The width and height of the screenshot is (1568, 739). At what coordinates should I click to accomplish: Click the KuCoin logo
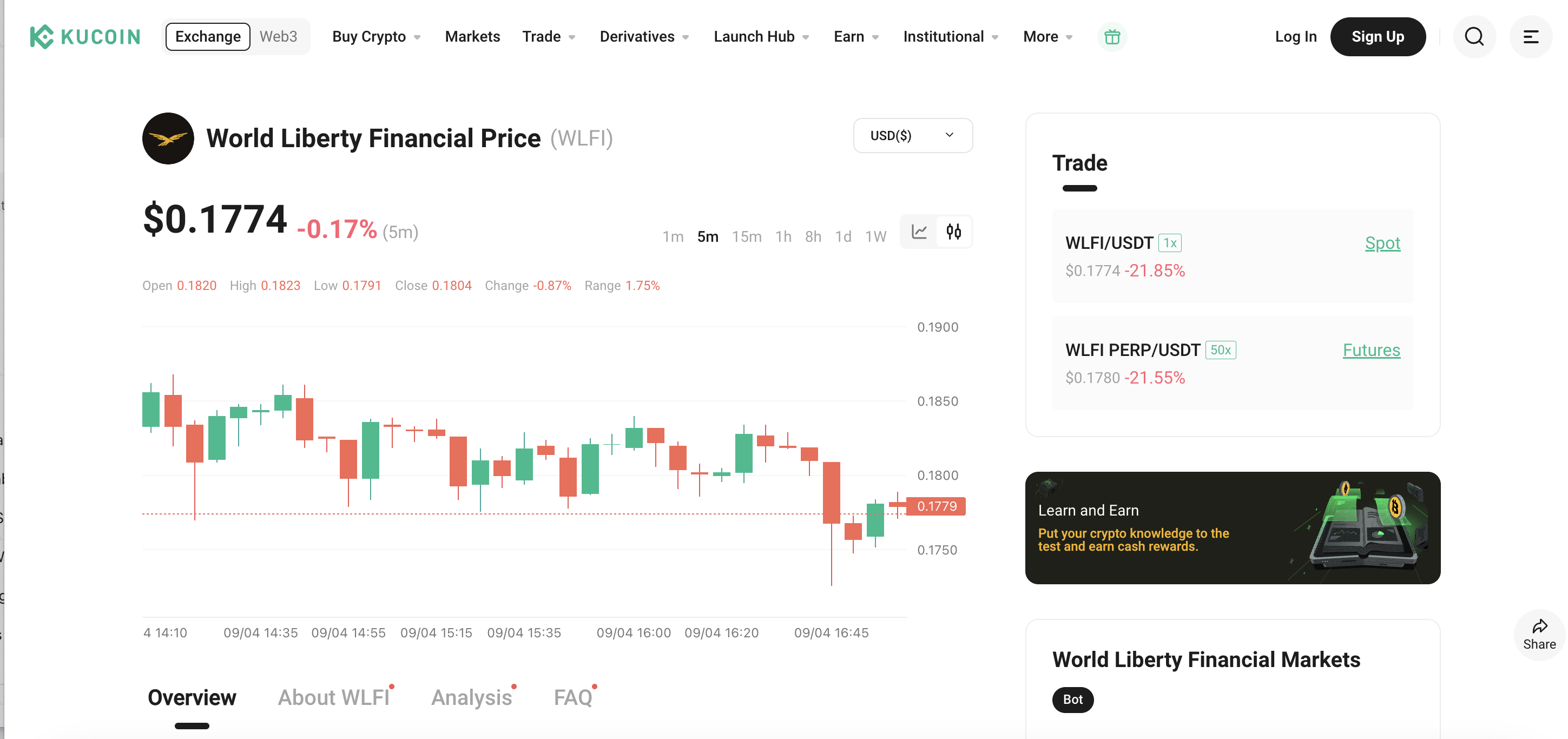pyautogui.click(x=84, y=37)
